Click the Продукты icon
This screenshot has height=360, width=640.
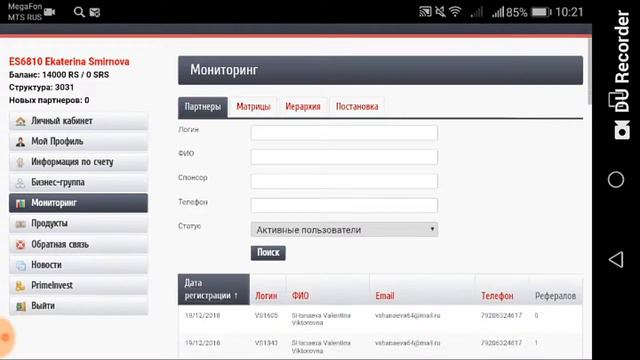click(20, 224)
